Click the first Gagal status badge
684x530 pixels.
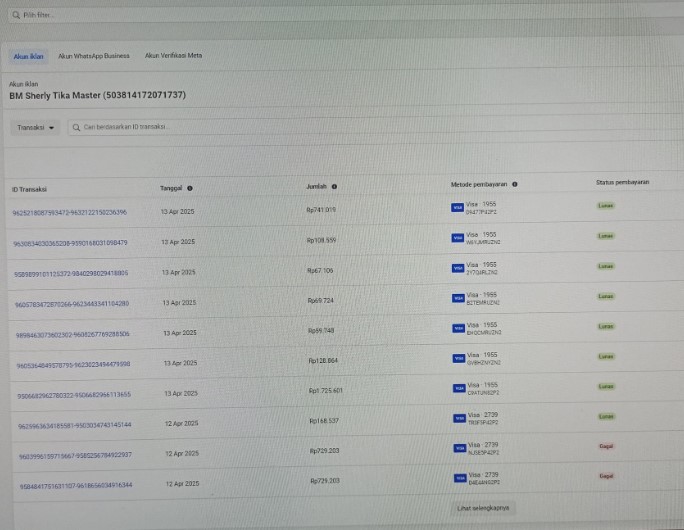(605, 446)
